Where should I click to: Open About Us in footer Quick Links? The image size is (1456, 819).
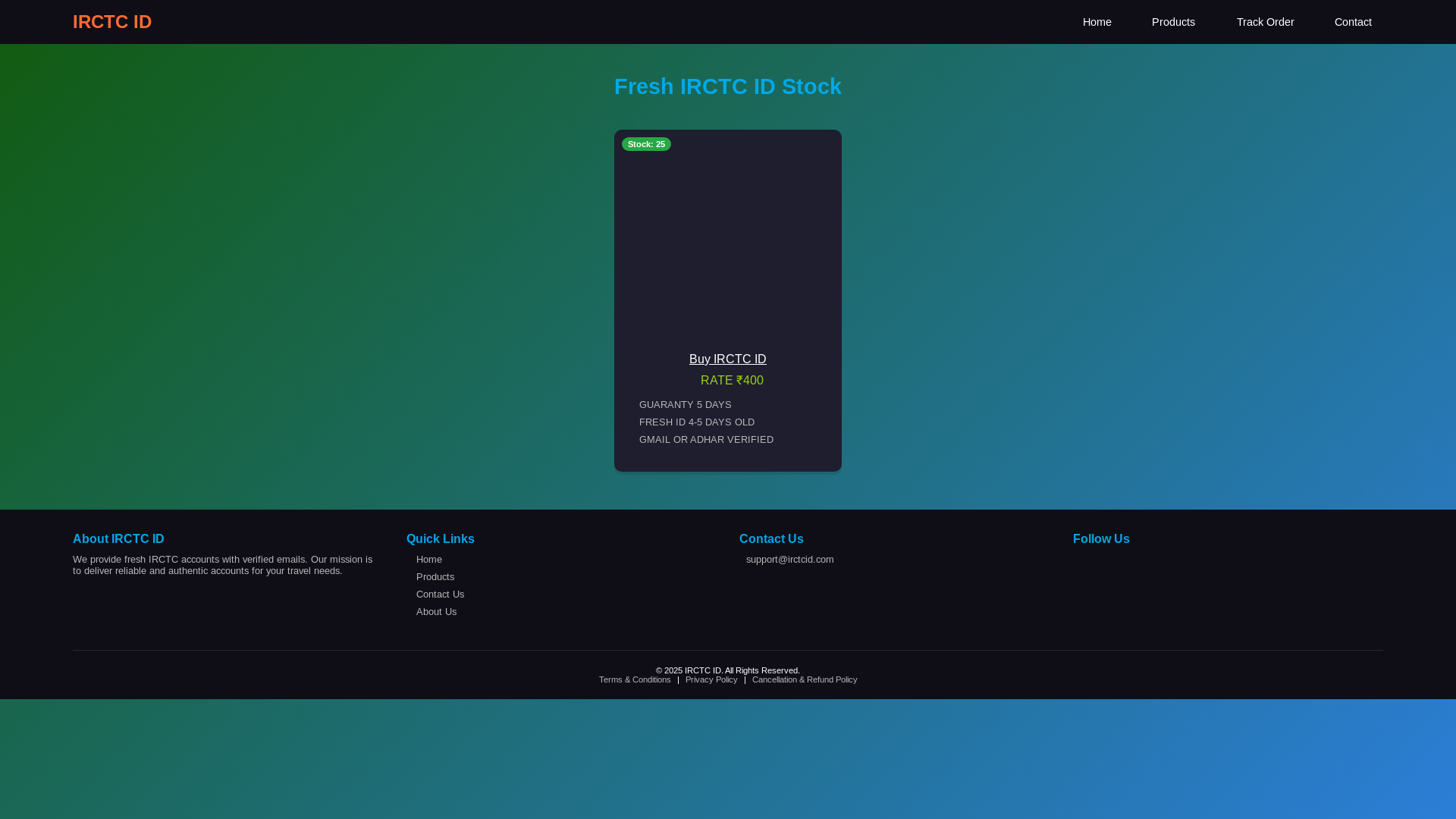pos(436,612)
